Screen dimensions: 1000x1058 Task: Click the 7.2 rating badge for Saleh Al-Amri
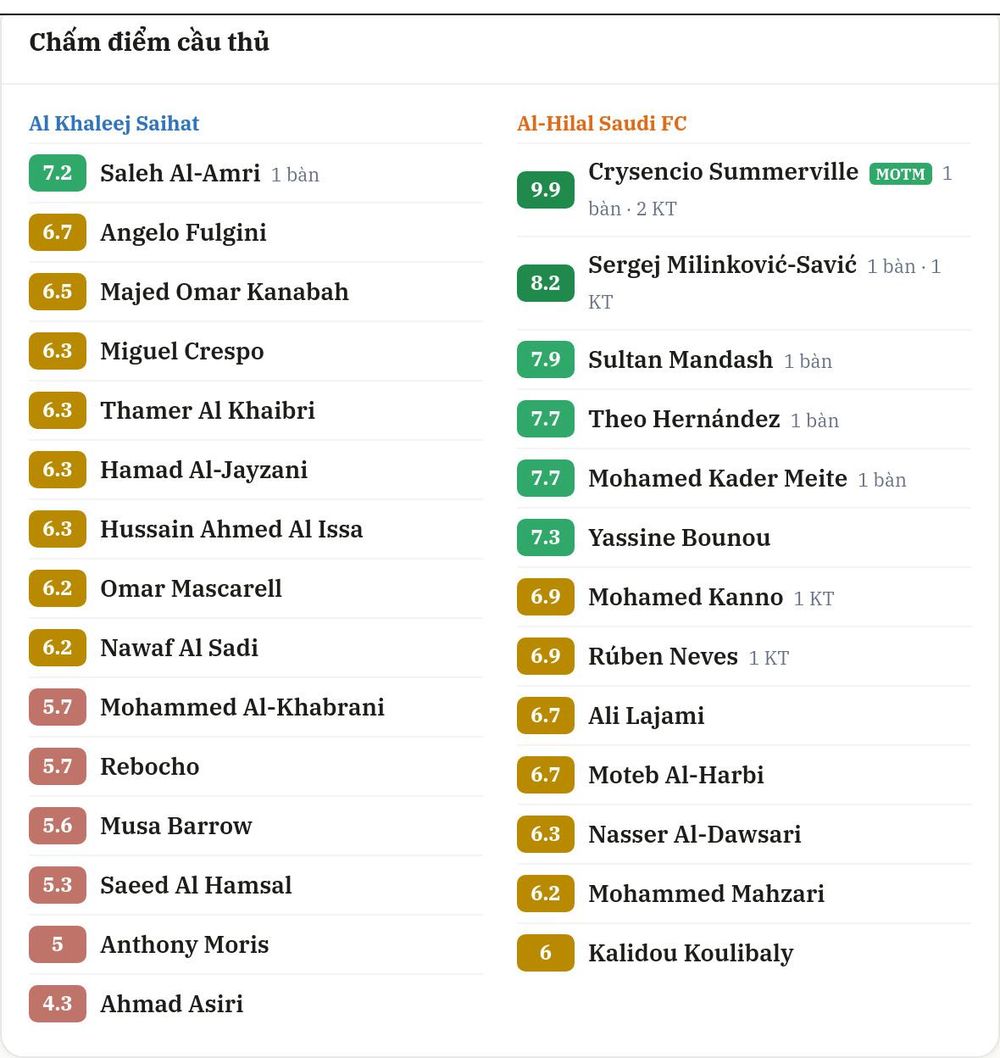(57, 173)
